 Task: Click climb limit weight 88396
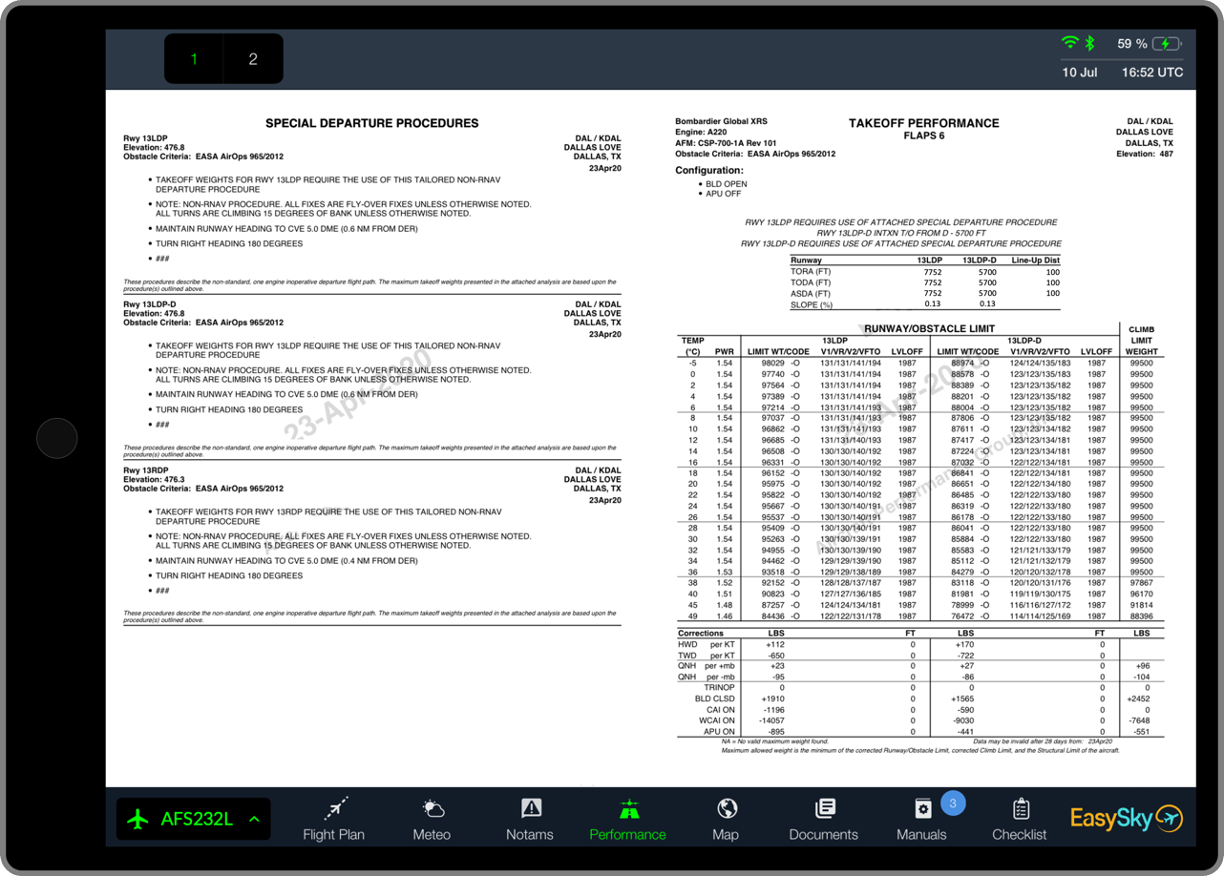pyautogui.click(x=1141, y=616)
